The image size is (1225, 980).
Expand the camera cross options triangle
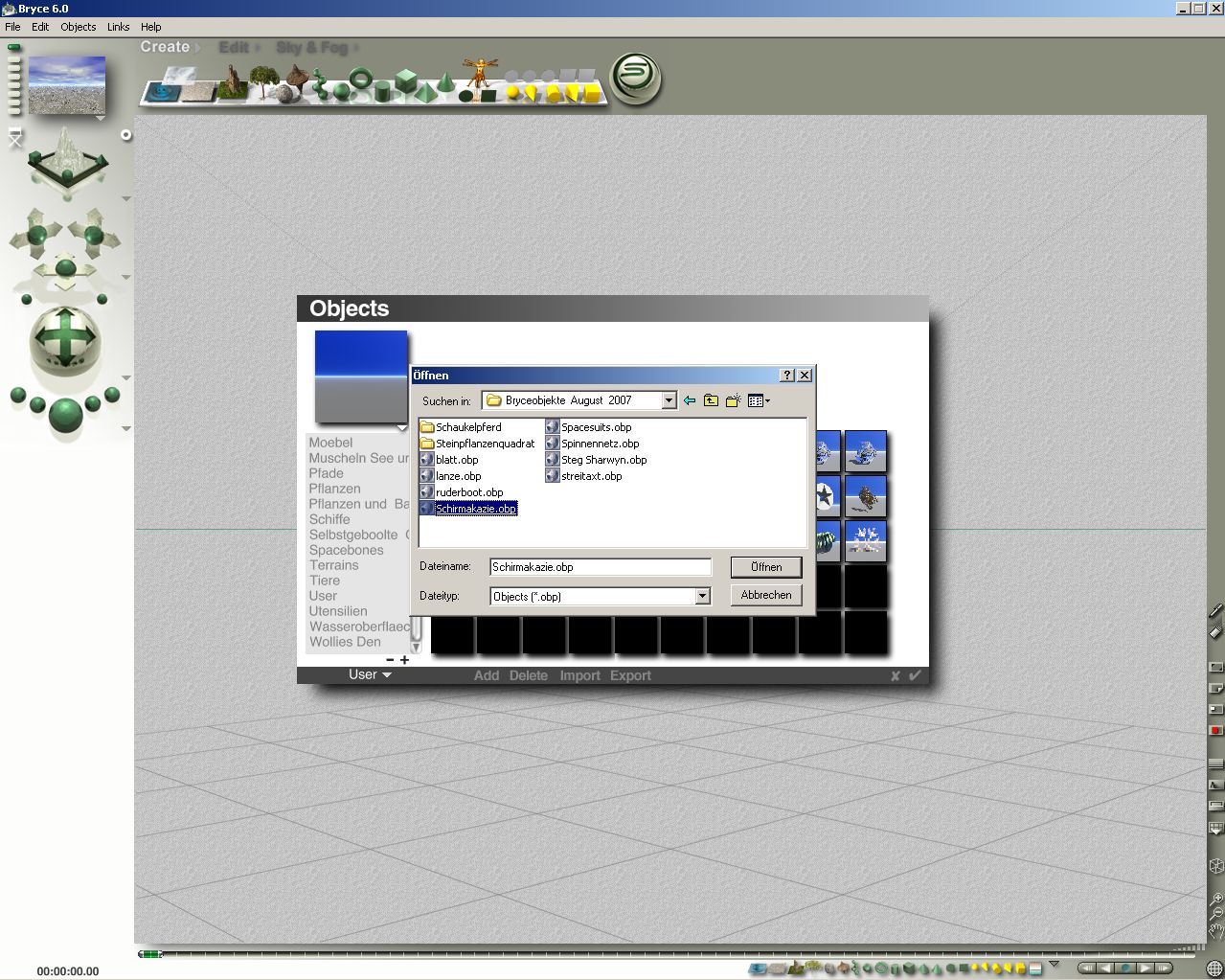click(126, 278)
